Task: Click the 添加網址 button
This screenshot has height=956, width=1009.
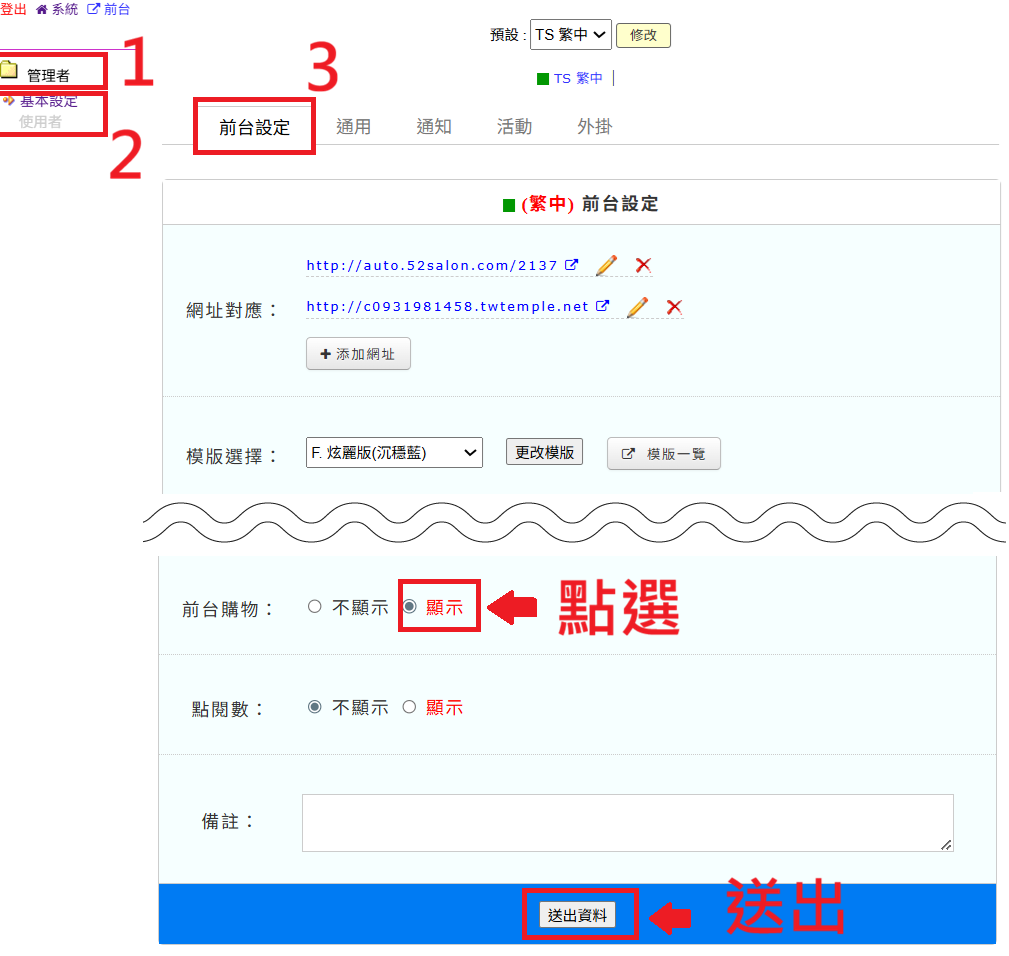Action: (x=358, y=354)
